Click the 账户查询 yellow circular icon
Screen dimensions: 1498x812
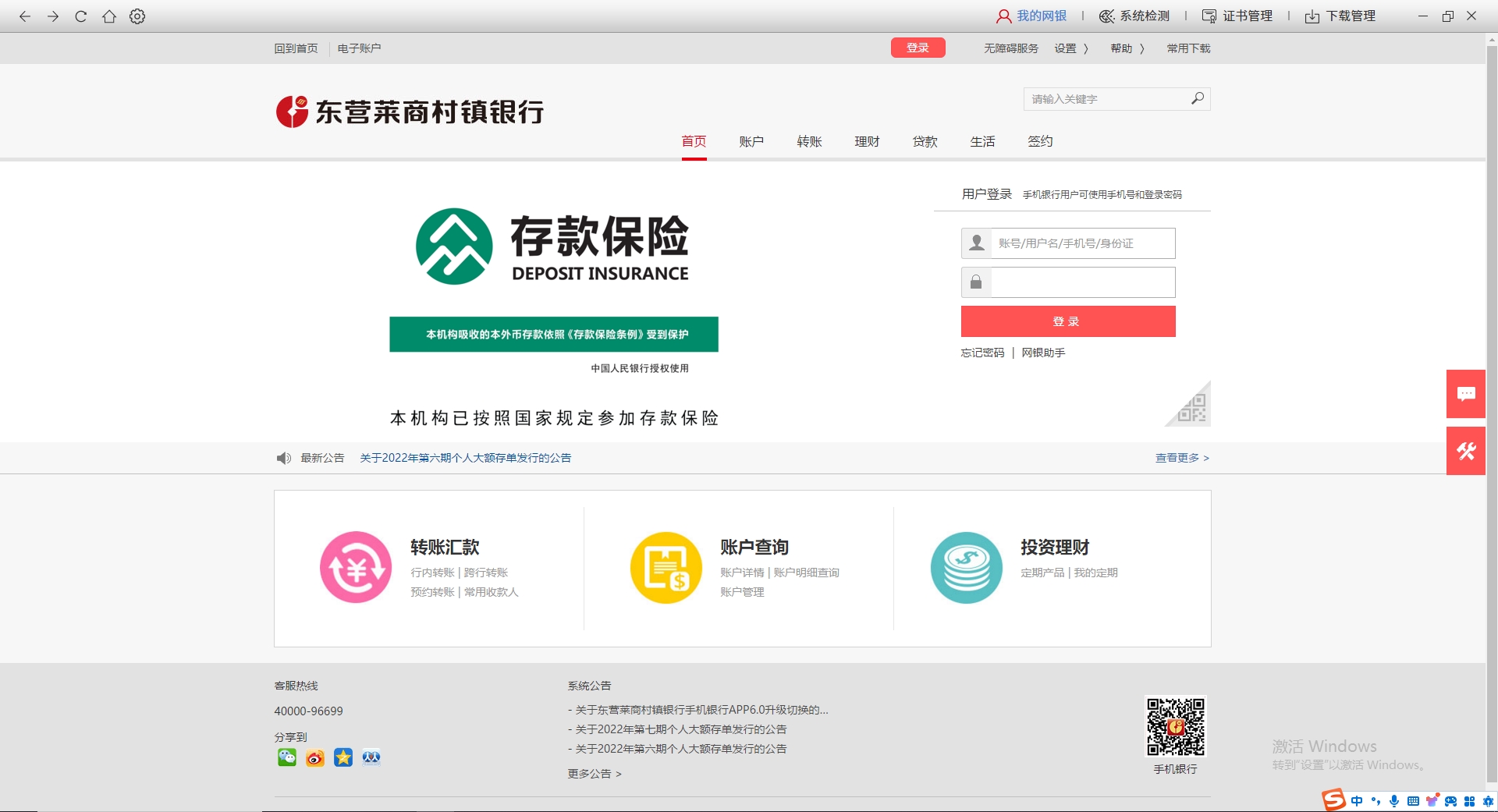pyautogui.click(x=666, y=567)
